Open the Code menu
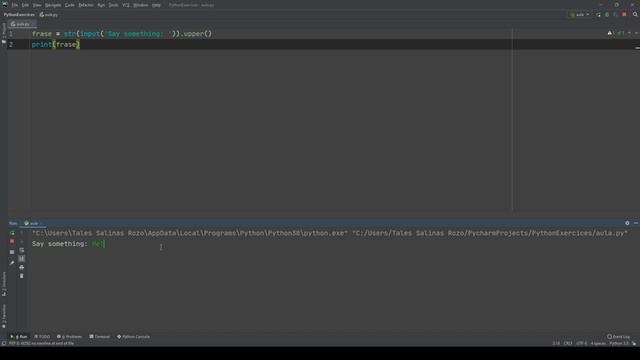 70,5
